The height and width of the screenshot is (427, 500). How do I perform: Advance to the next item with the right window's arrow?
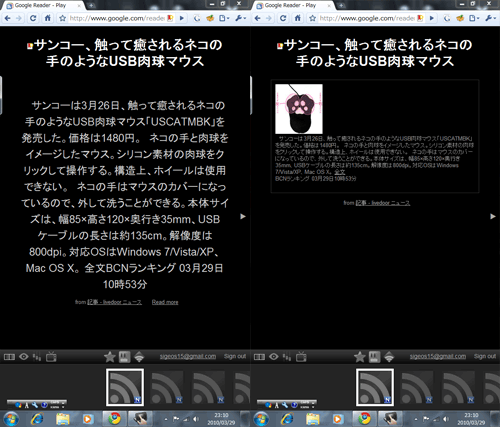493,216
